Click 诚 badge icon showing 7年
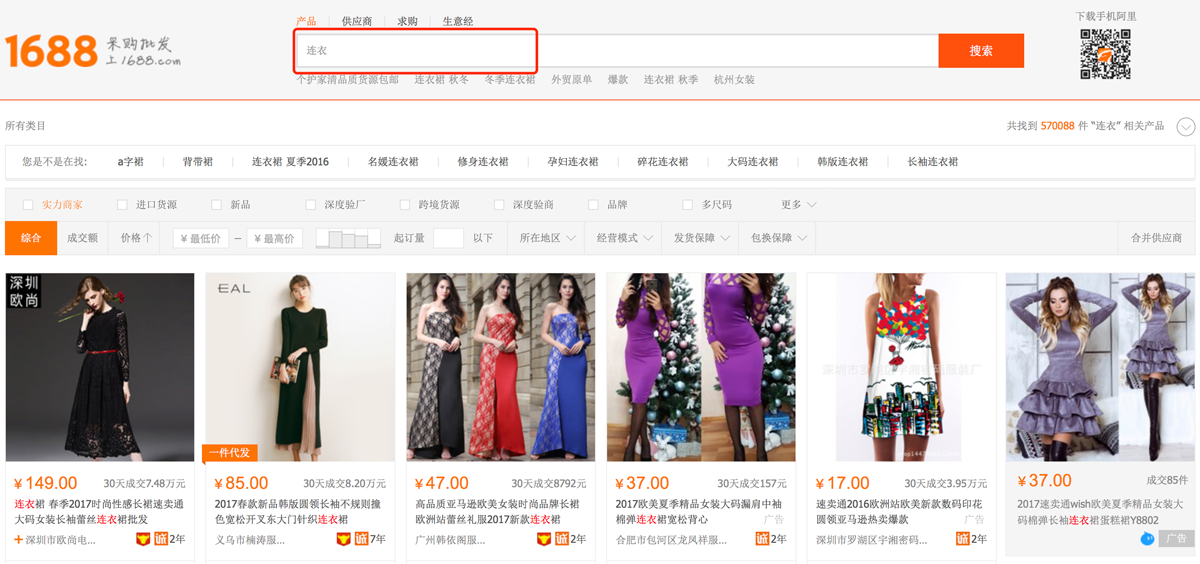This screenshot has width=1200, height=564. point(361,539)
